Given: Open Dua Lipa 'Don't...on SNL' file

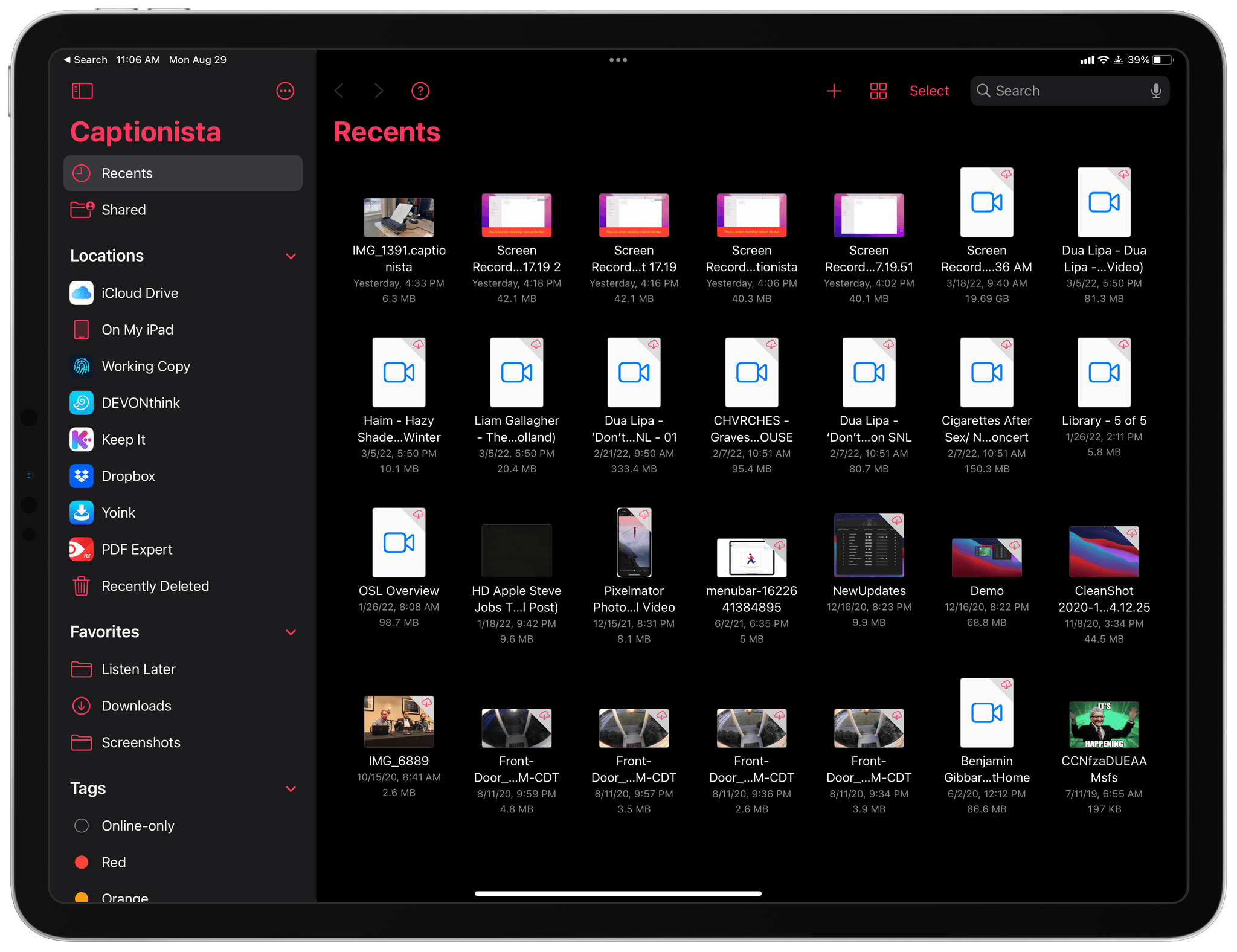Looking at the screenshot, I should 869,407.
